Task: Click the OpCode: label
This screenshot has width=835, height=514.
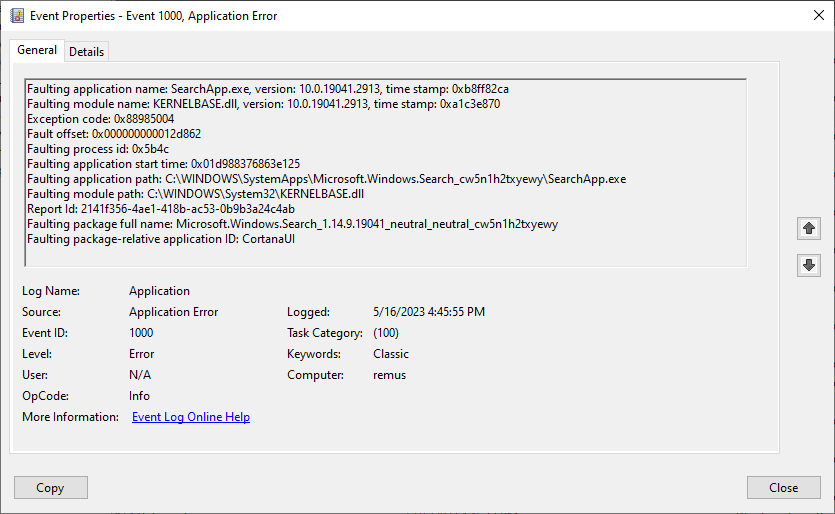Action: 46,396
